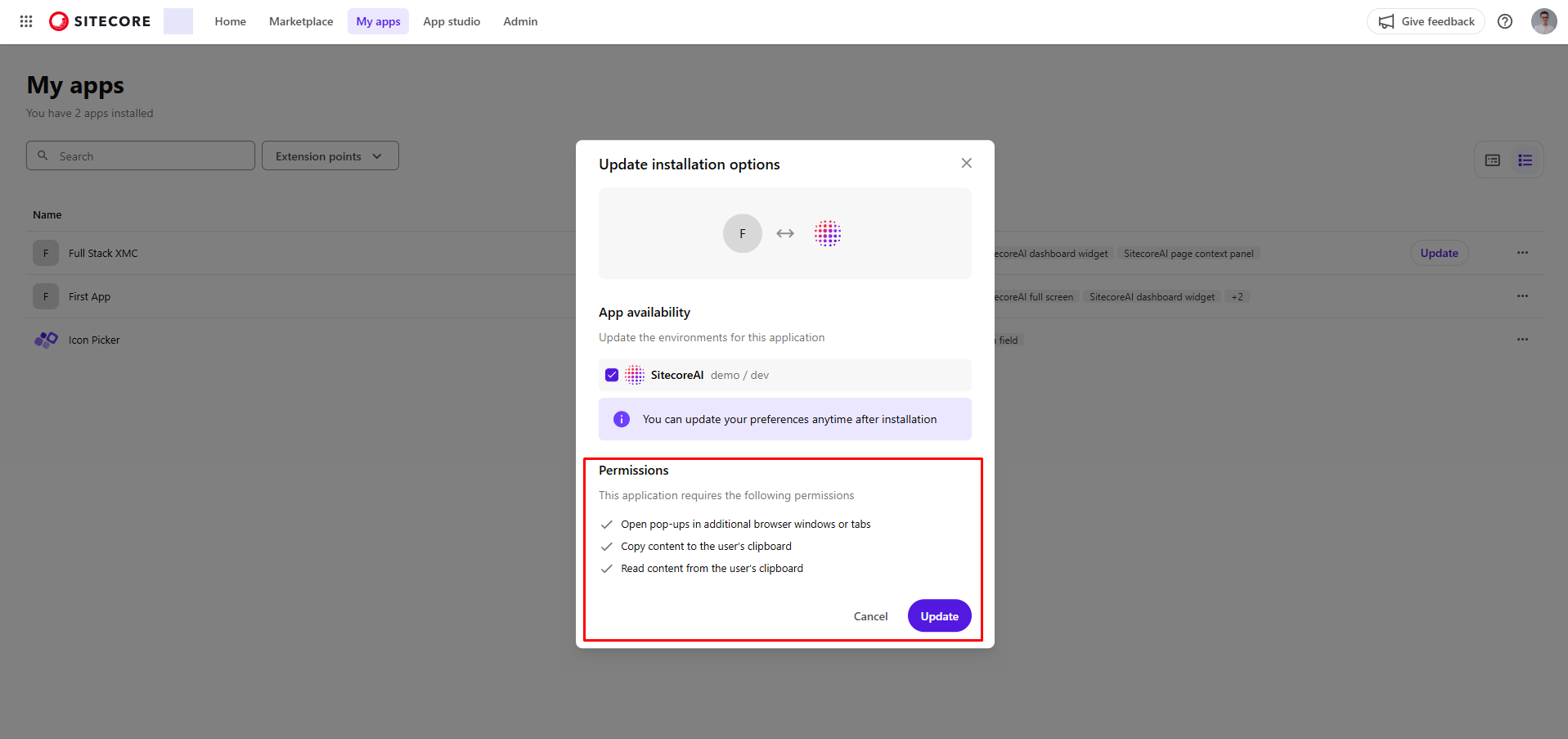Click the SitecoreAI dotted sphere logo in dialog
This screenshot has height=739, width=1568.
828,233
